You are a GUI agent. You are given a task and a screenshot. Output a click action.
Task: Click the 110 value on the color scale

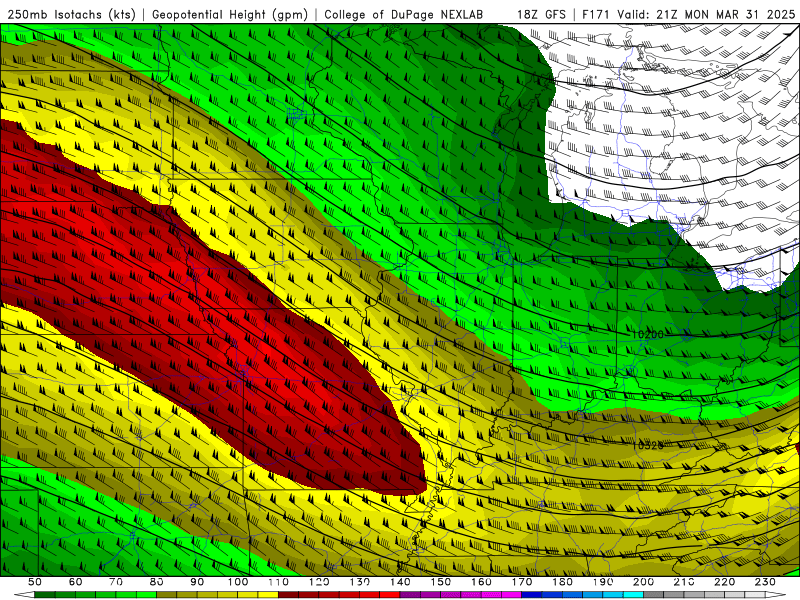click(279, 582)
